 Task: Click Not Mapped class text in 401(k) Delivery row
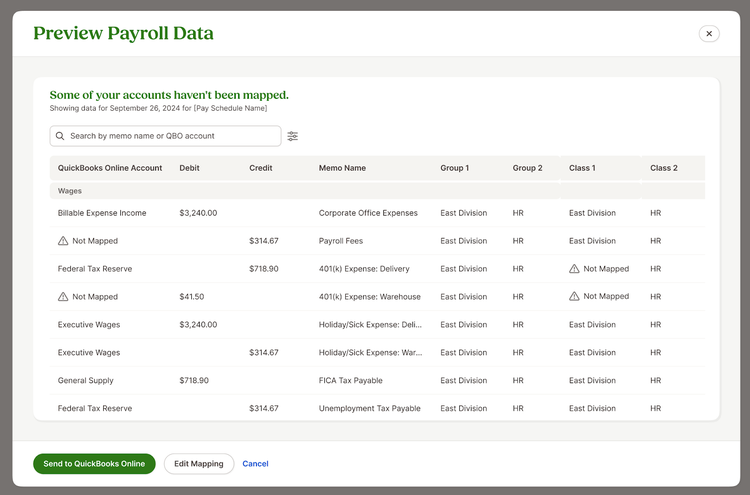tap(606, 269)
